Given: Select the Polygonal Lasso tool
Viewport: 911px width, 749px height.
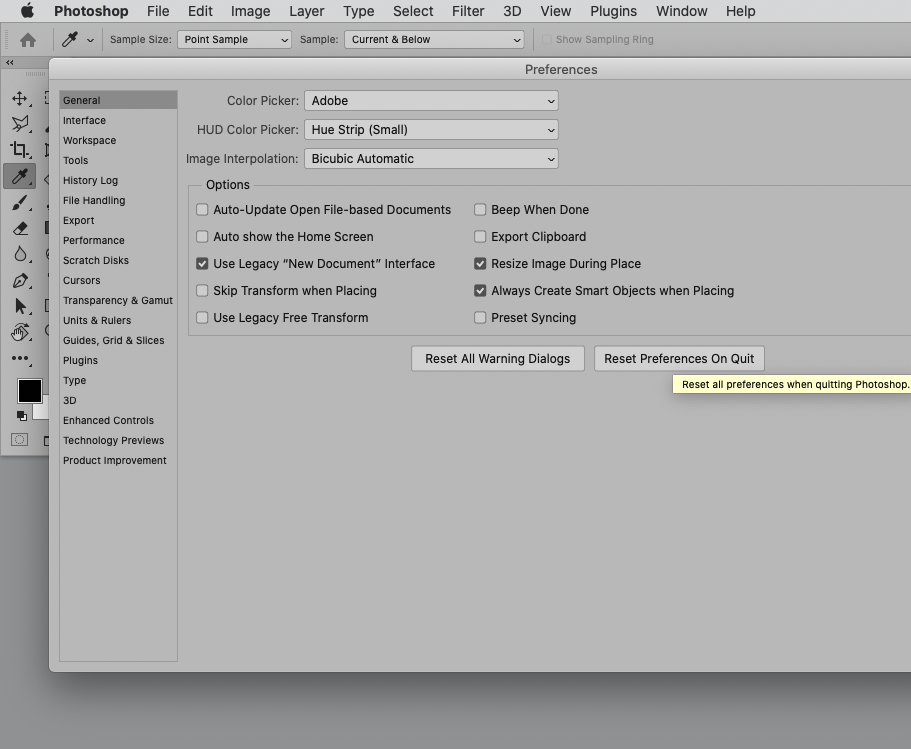Looking at the screenshot, I should 20,123.
